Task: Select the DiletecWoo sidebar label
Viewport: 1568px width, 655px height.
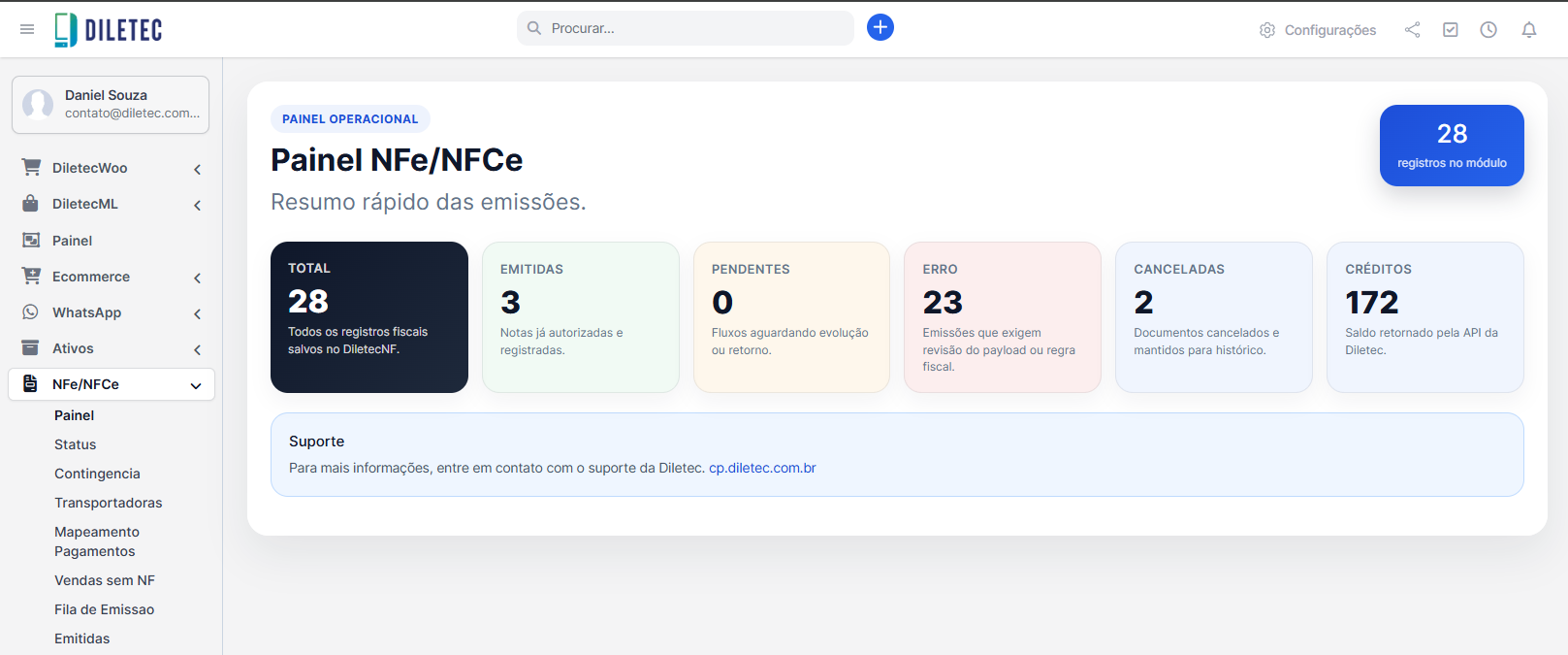Action: (x=90, y=168)
